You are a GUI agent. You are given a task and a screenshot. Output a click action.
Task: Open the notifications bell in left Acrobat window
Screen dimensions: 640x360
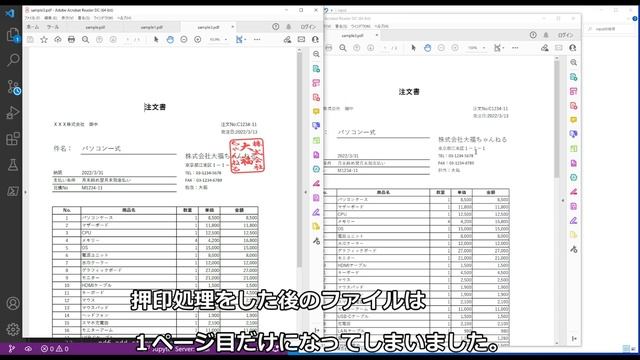(289, 27)
